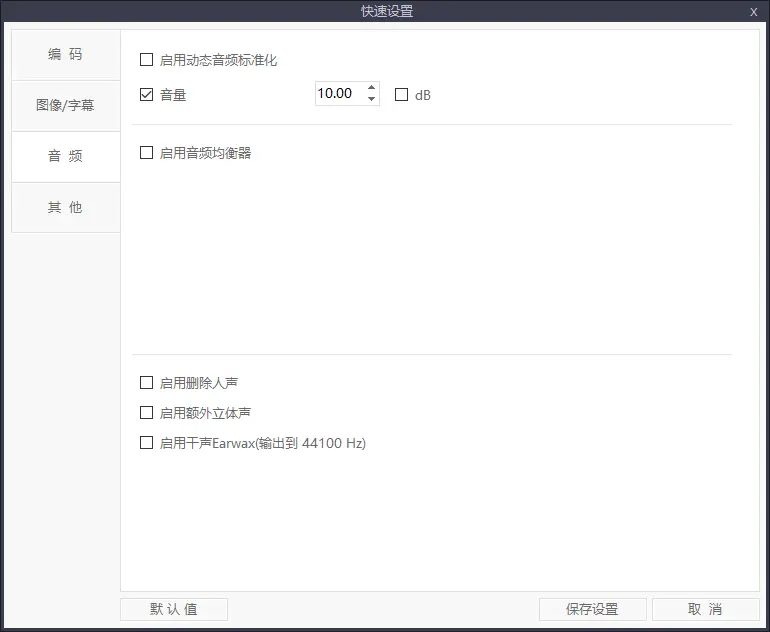Screen dimensions: 770x632
Task: Select the 音频 tab
Action: click(65, 156)
